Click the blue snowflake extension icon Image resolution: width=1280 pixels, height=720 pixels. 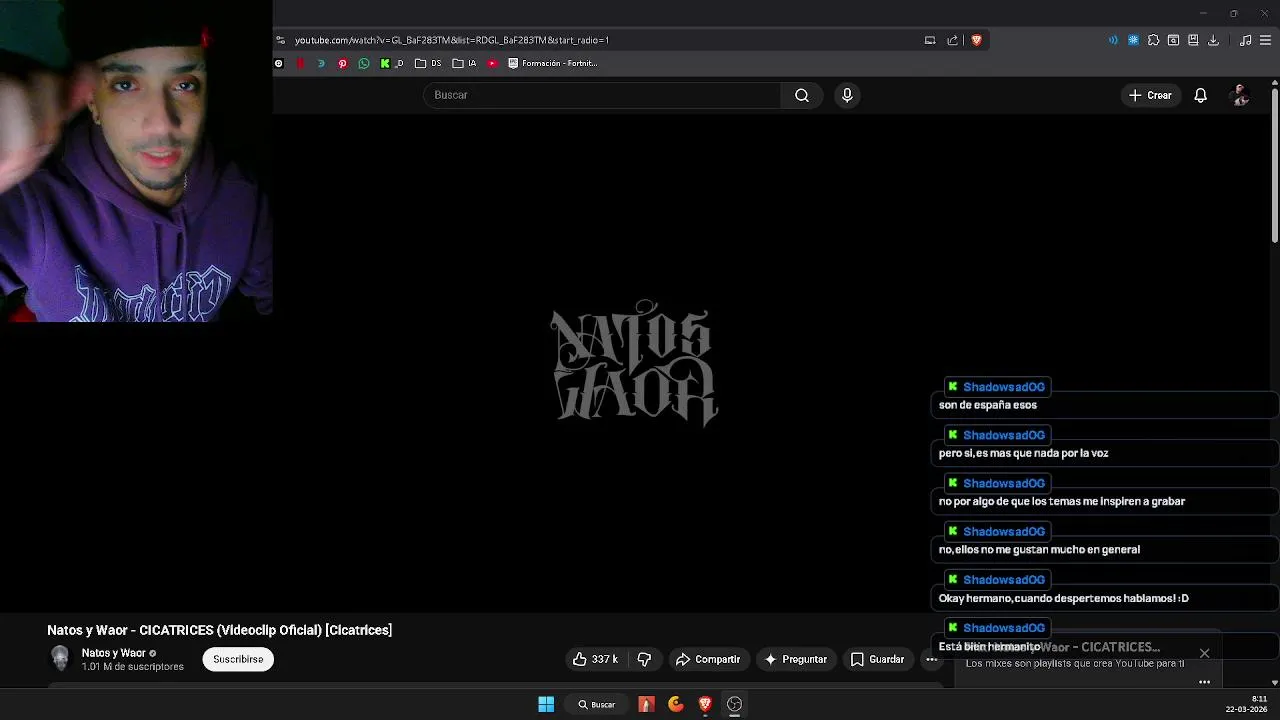[1133, 40]
